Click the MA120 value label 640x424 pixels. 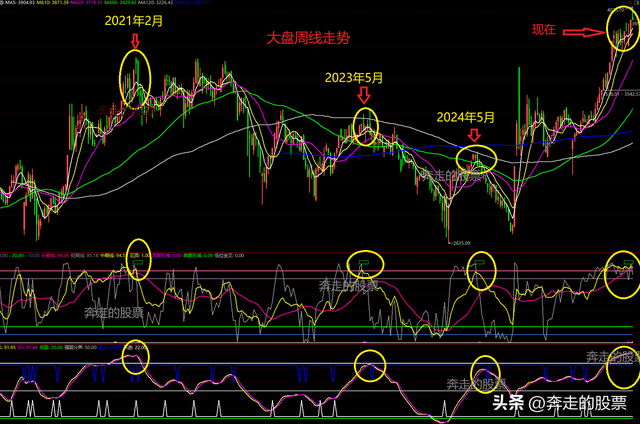click(155, 2)
